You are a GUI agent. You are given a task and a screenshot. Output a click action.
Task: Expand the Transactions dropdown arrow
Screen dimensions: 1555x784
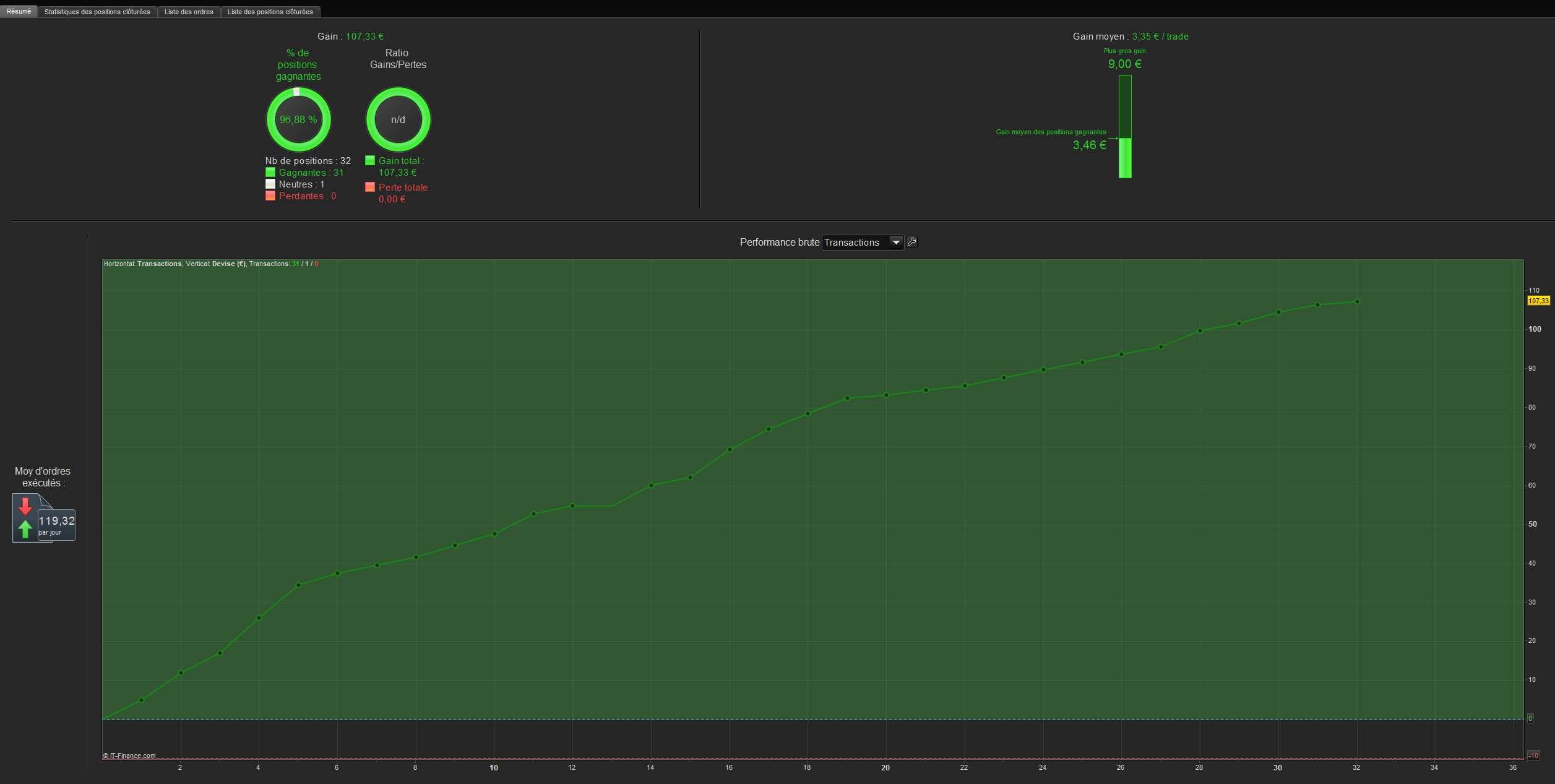pyautogui.click(x=895, y=242)
